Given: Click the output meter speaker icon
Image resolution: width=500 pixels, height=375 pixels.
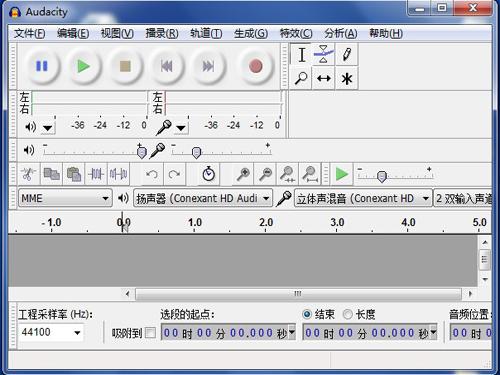Looking at the screenshot, I should point(31,127).
